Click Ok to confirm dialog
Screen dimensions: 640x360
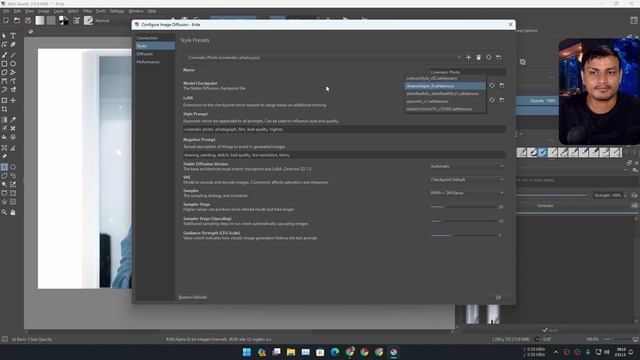coord(498,298)
